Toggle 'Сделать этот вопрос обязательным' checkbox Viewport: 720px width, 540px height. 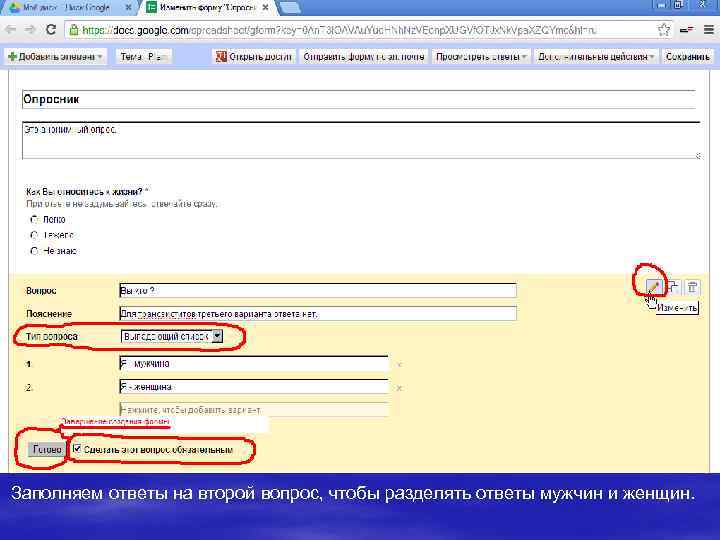tap(77, 449)
